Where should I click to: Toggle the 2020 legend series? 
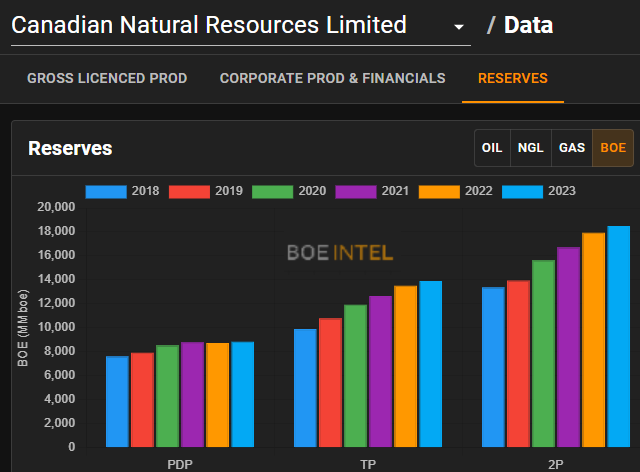289,191
